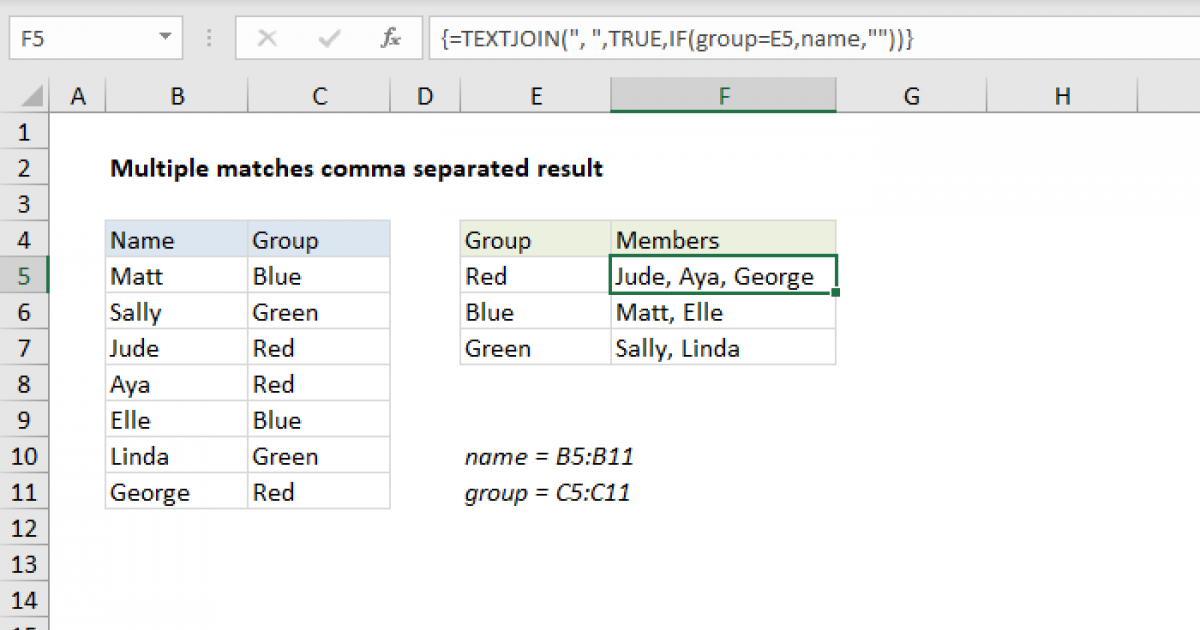Image resolution: width=1200 pixels, height=630 pixels.
Task: Select row 5 header
Action: pos(25,276)
